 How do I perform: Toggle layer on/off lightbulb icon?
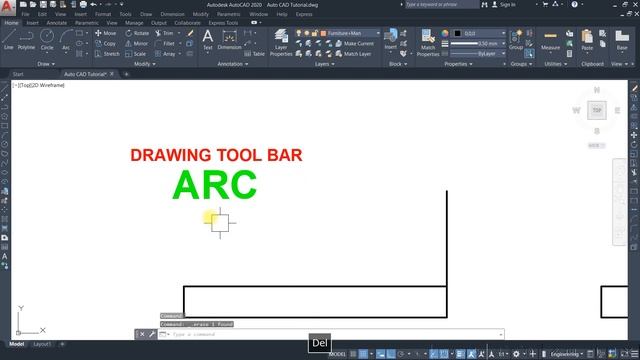299,33
